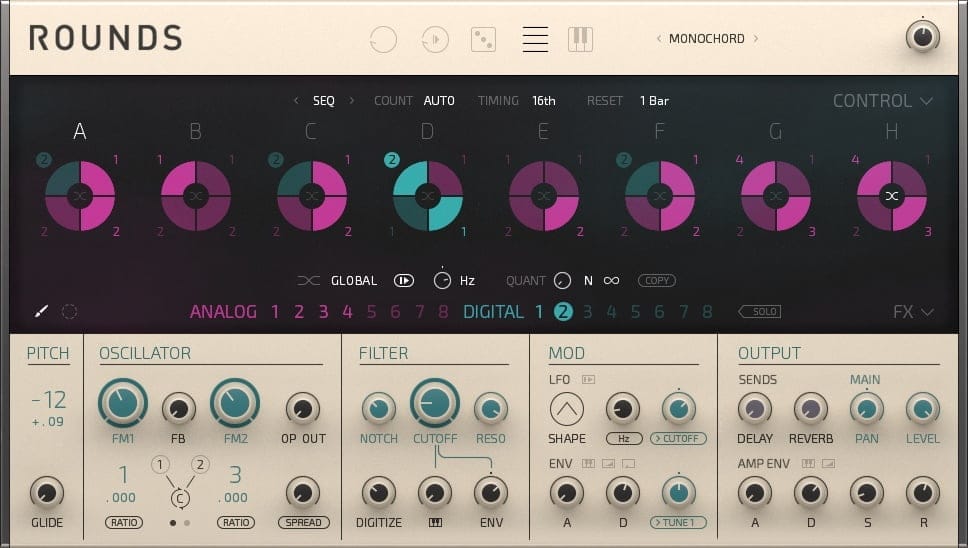Select sequencer block B label
This screenshot has height=548, width=968.
pos(195,131)
